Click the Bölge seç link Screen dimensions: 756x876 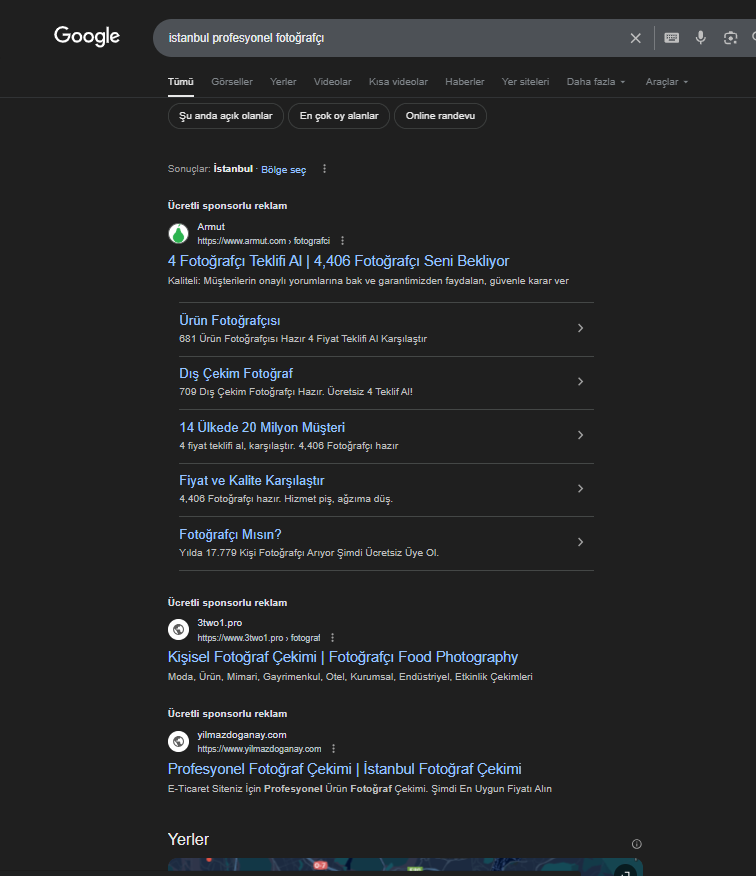click(283, 169)
